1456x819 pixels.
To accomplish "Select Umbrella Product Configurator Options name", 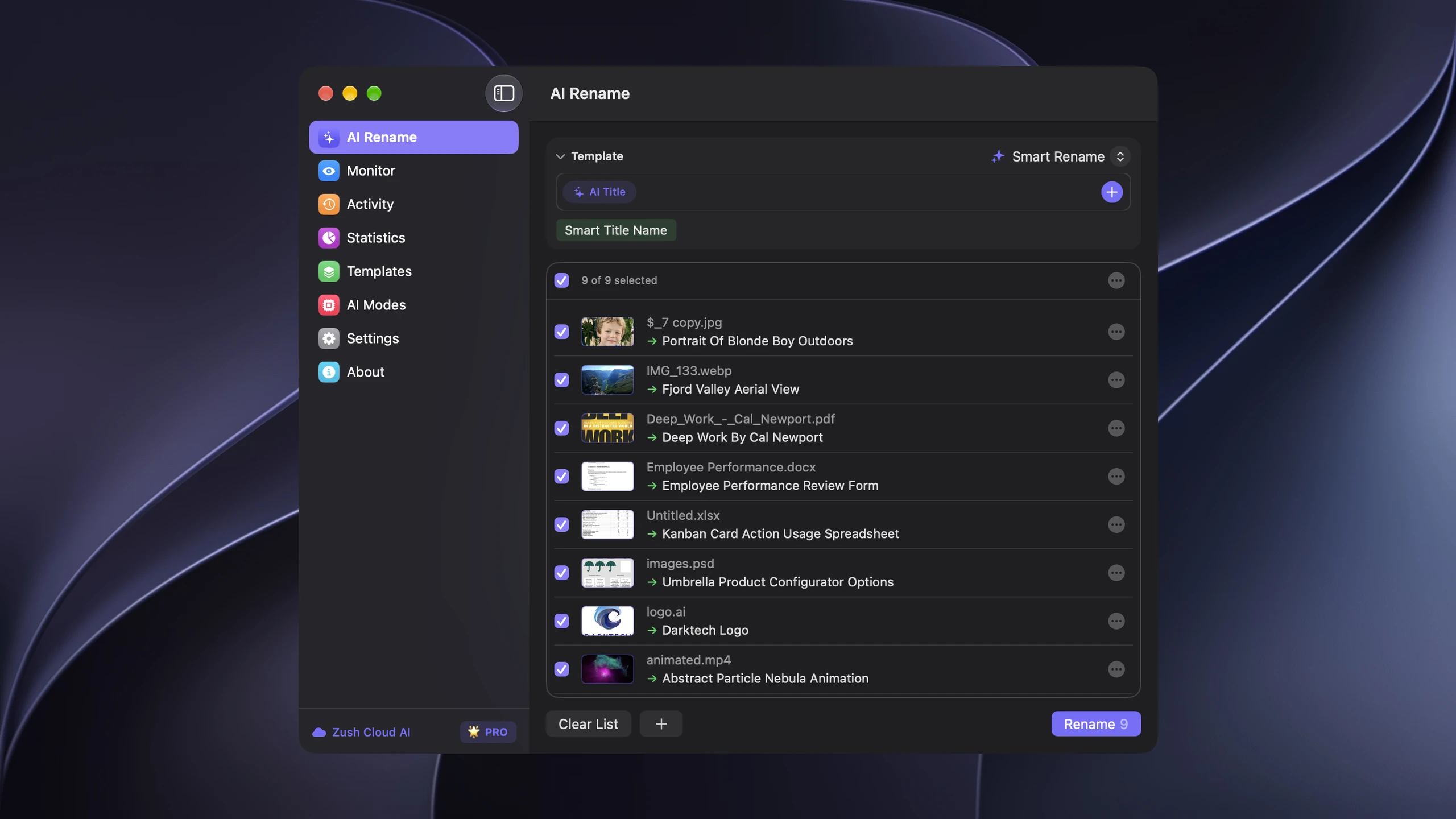I will tap(777, 582).
